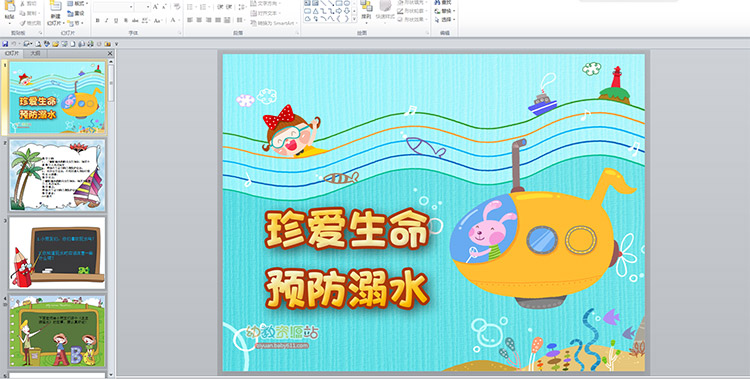
Task: Click the Paste clipboard icon
Action: coord(9,7)
